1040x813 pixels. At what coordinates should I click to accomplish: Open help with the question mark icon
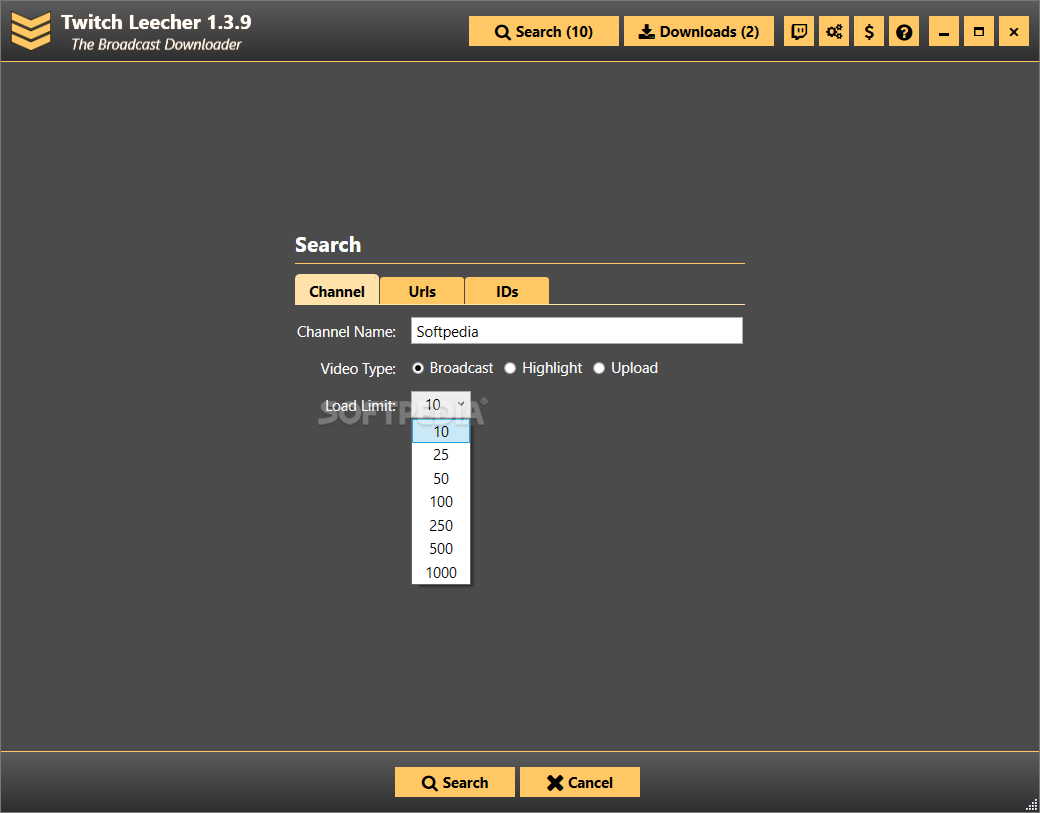[903, 31]
